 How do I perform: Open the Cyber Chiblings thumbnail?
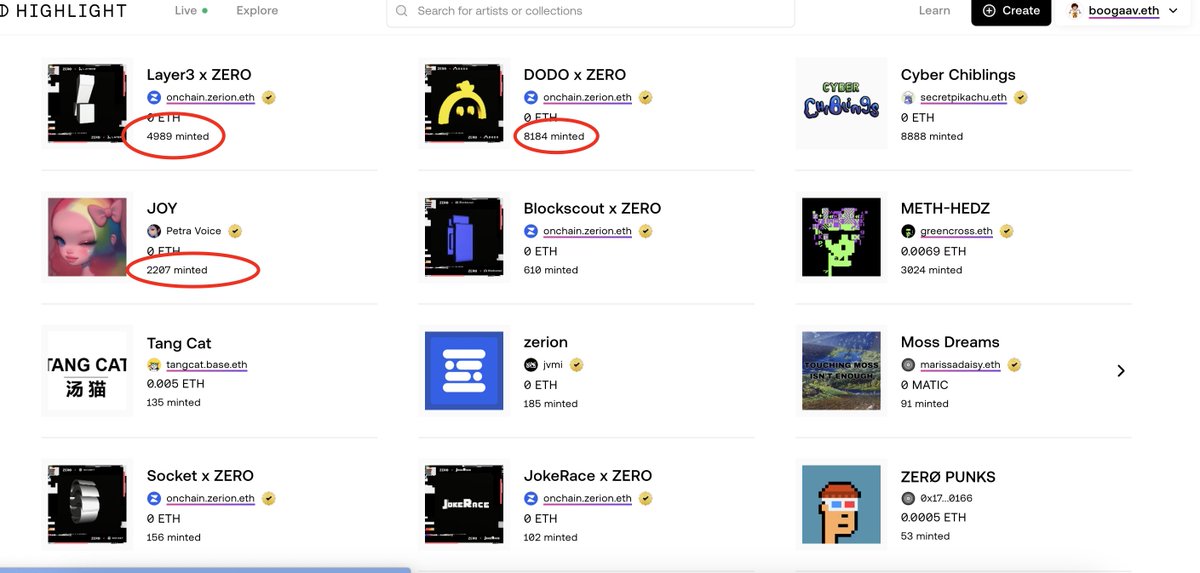(841, 104)
